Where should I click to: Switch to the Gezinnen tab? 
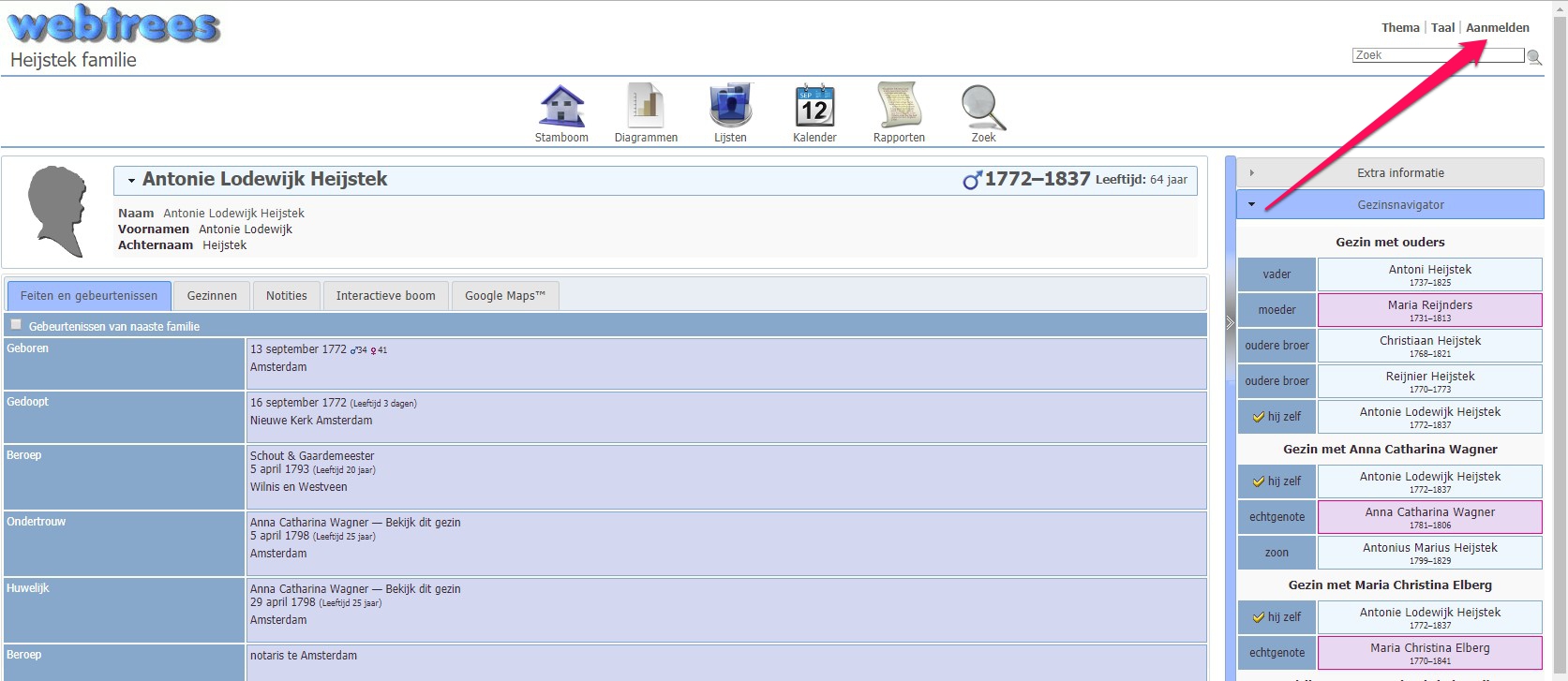tap(212, 296)
